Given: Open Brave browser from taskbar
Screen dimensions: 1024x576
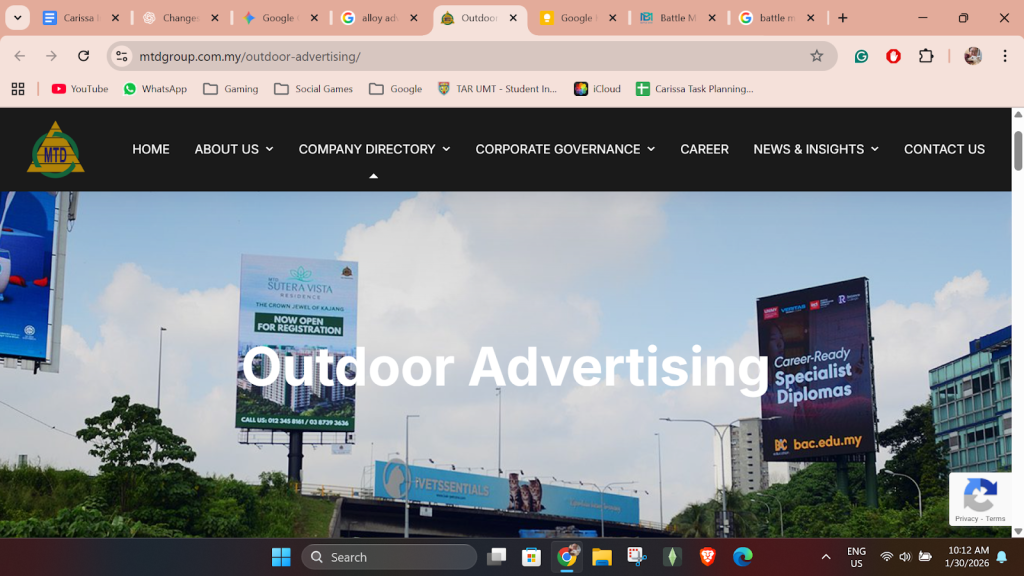Looking at the screenshot, I should 707,557.
